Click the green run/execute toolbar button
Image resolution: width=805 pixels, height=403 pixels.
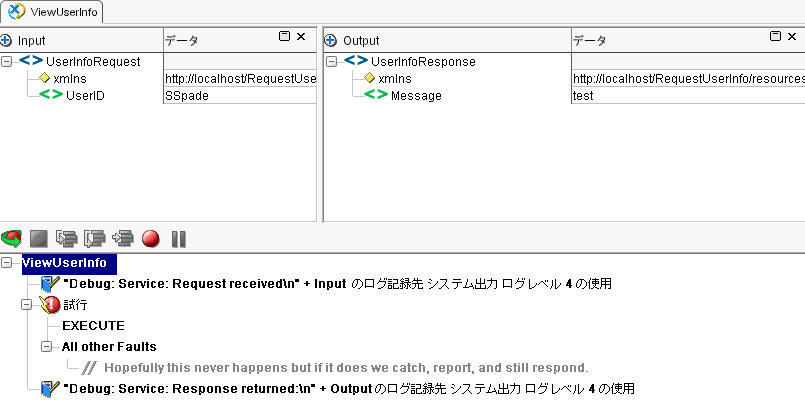click(x=11, y=239)
